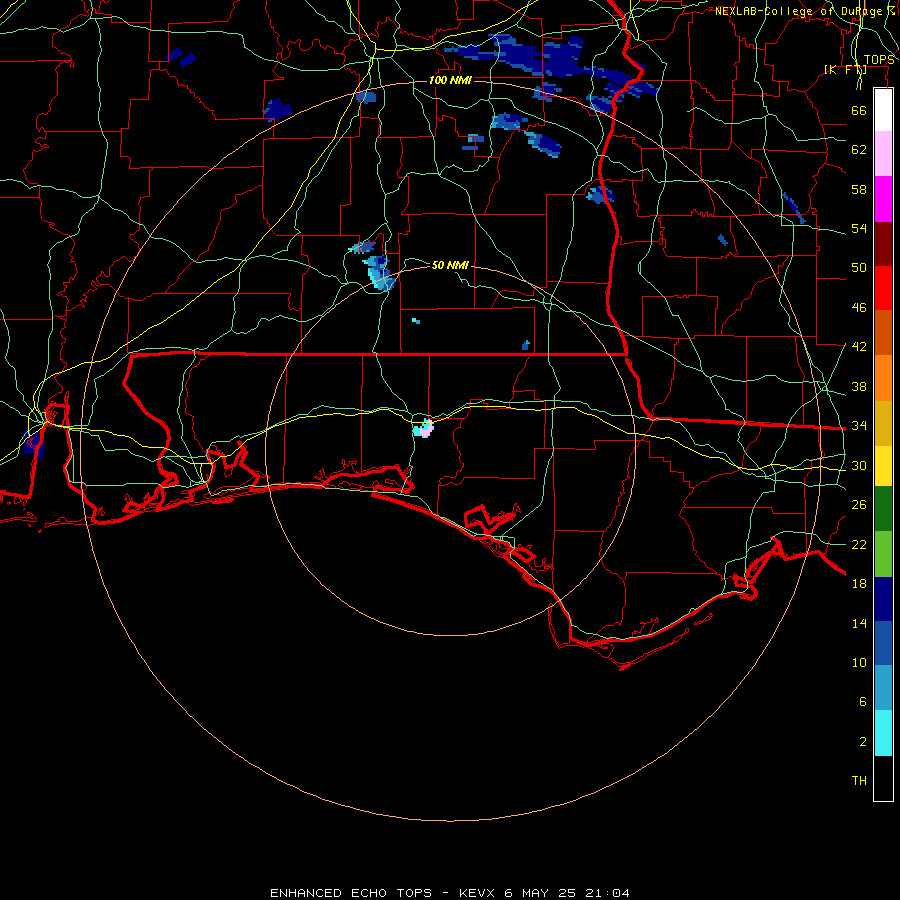This screenshot has height=900, width=900.
Task: Click the cyan echo cell near the 50 NMI ring
Action: [x=377, y=271]
